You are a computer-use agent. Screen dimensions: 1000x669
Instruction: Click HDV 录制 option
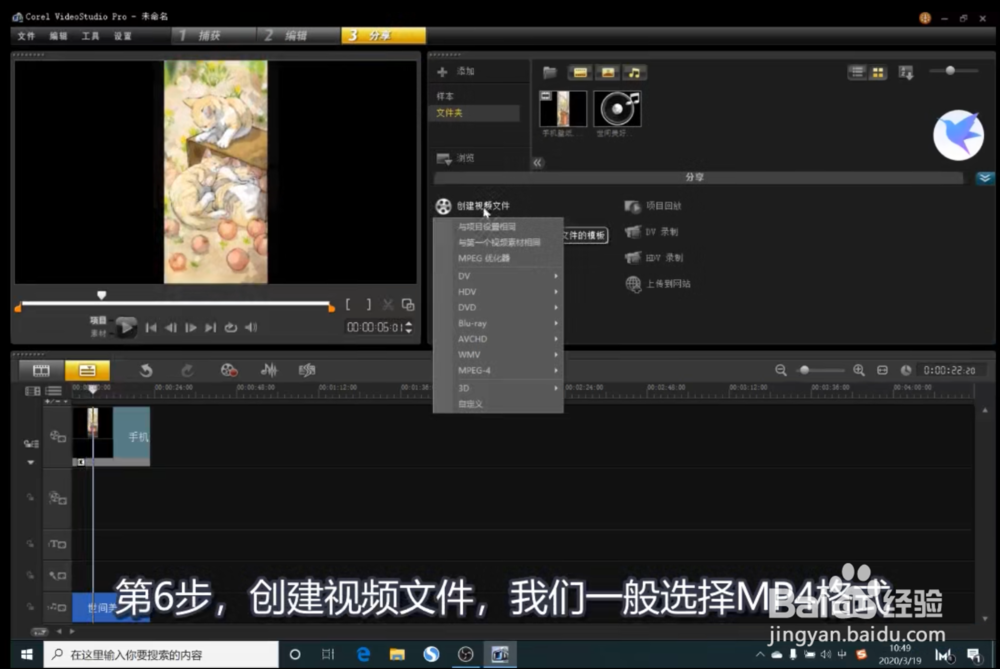point(654,258)
